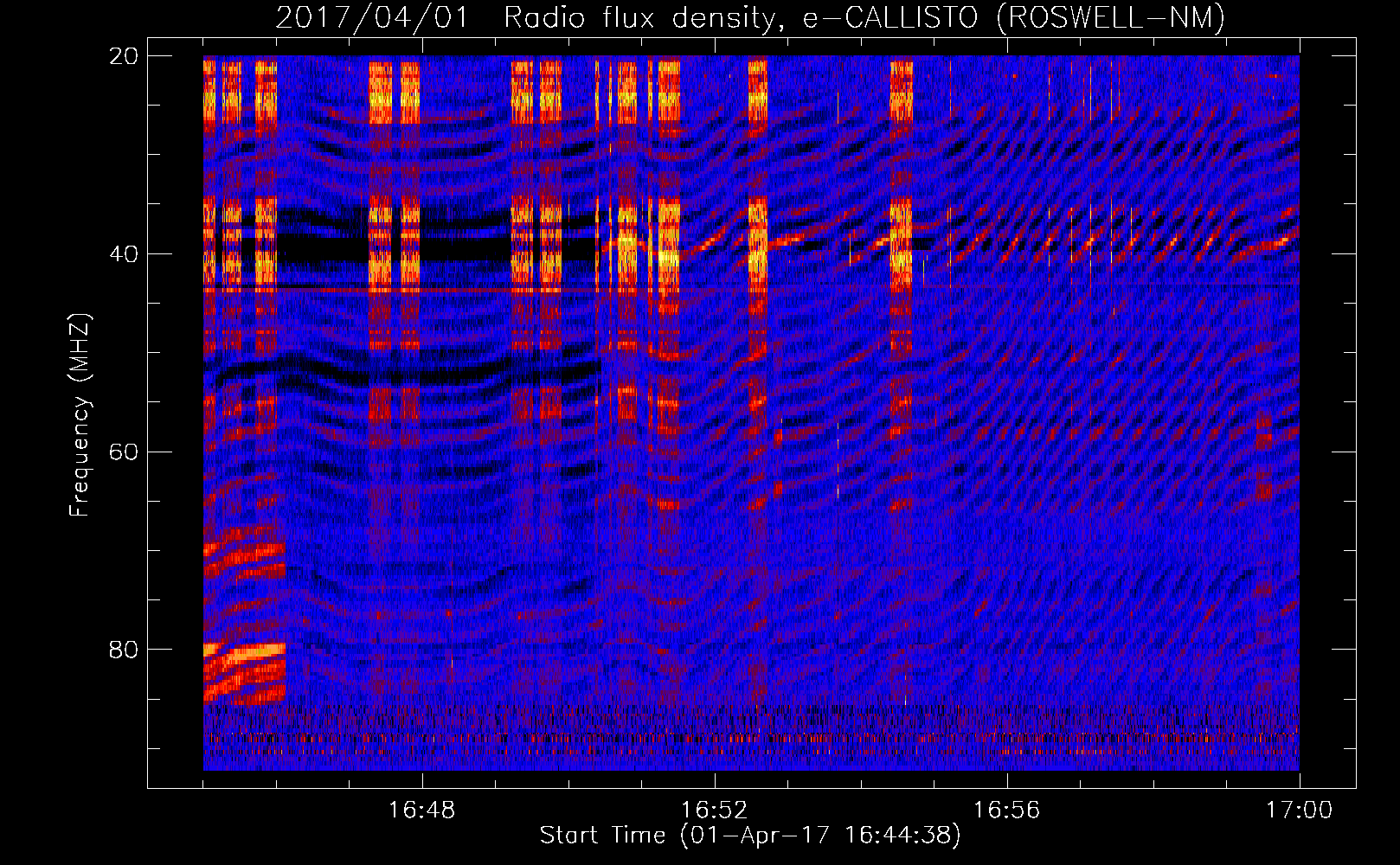Click the 40 frequency tick label
This screenshot has width=1400, height=865.
click(x=124, y=254)
